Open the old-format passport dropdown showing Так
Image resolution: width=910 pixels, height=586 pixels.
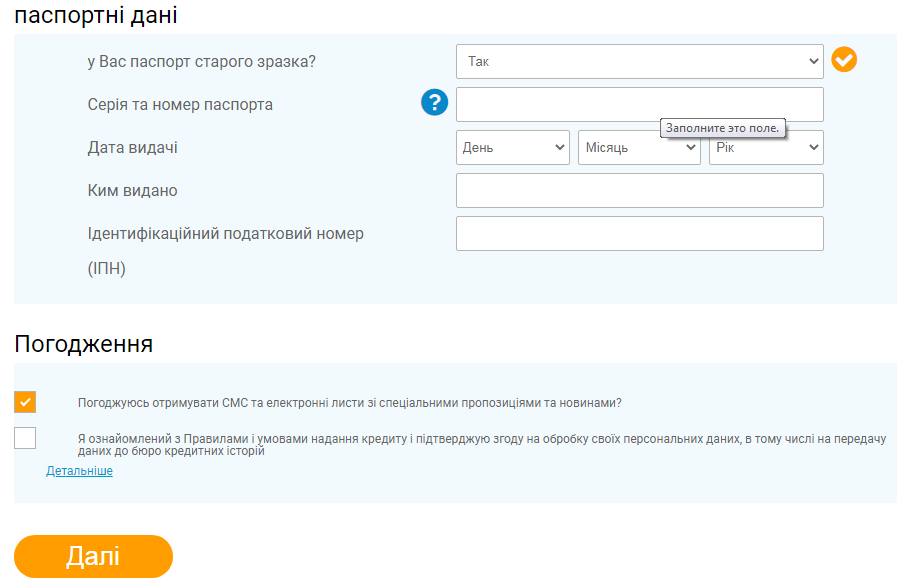coord(640,62)
